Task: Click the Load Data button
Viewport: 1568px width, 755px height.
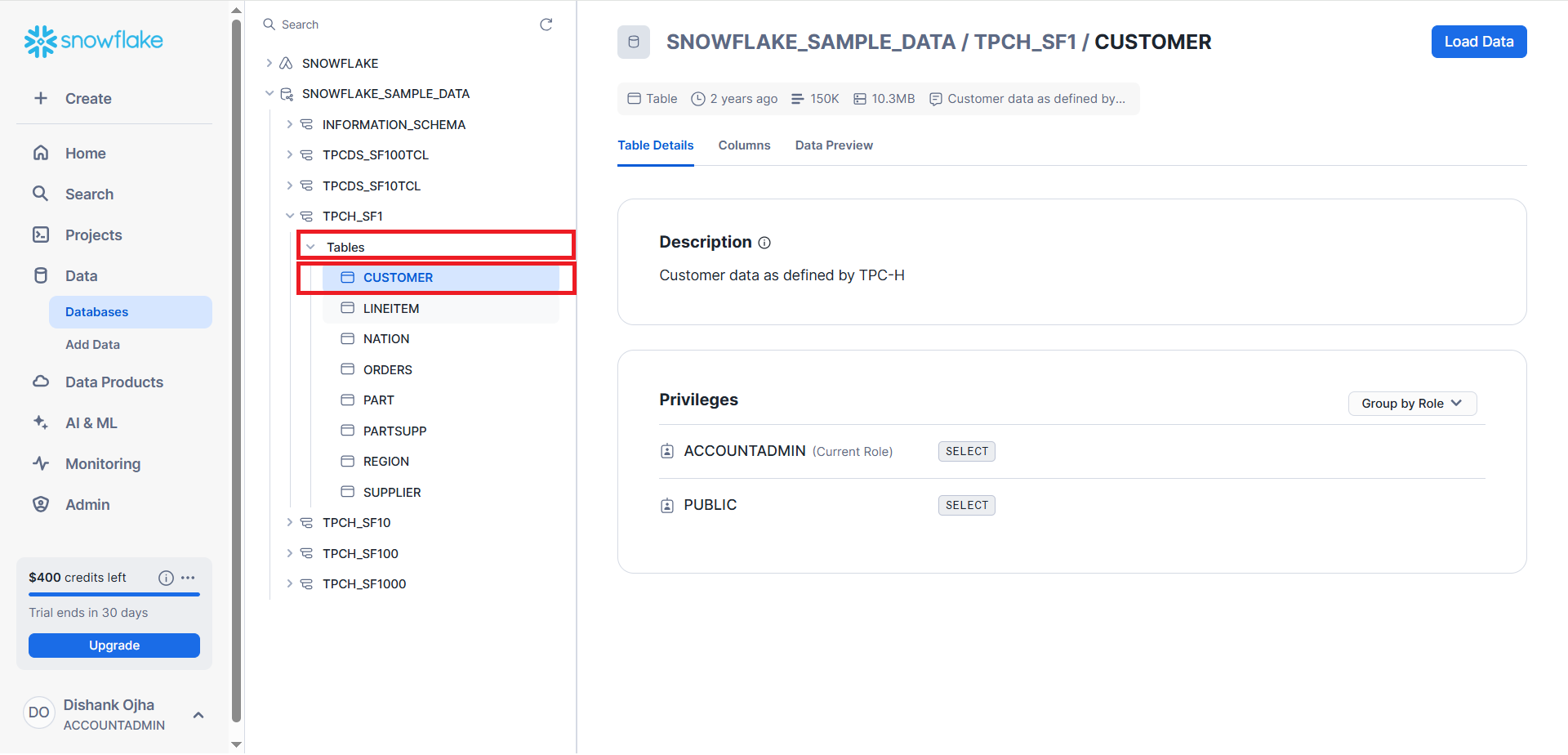Action: coord(1479,42)
